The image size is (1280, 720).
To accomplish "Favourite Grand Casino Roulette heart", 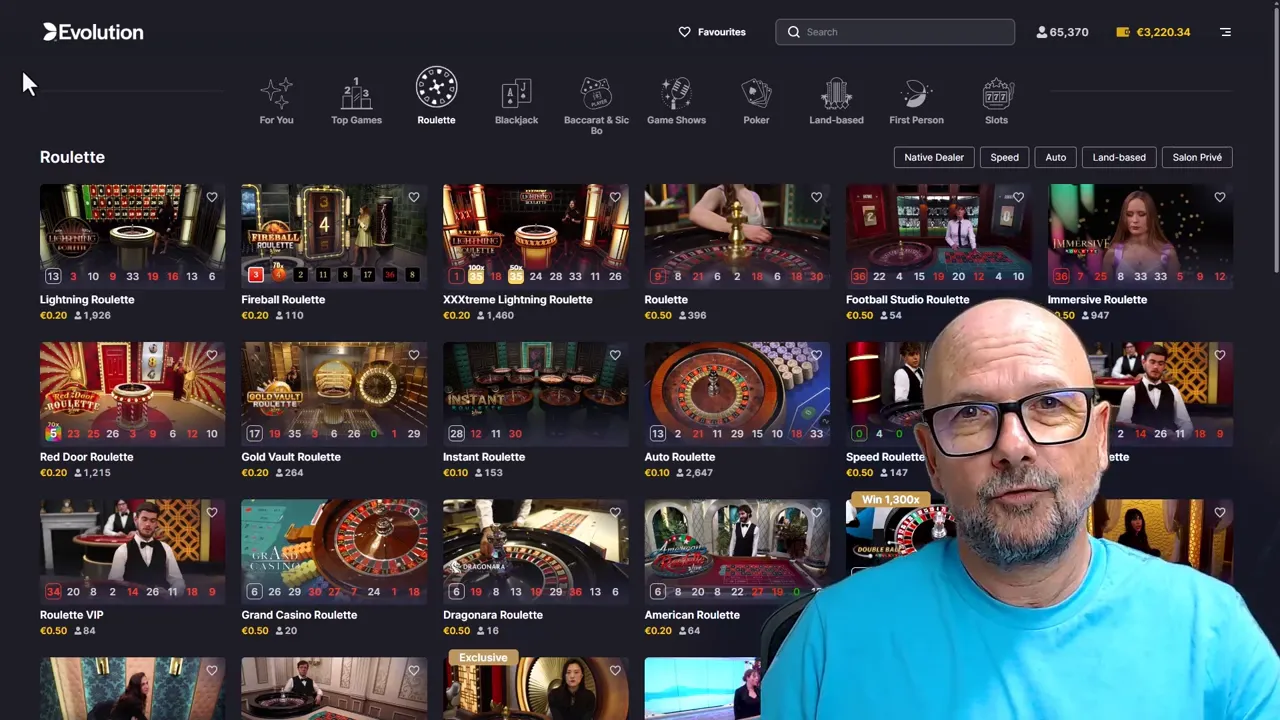I will click(414, 512).
